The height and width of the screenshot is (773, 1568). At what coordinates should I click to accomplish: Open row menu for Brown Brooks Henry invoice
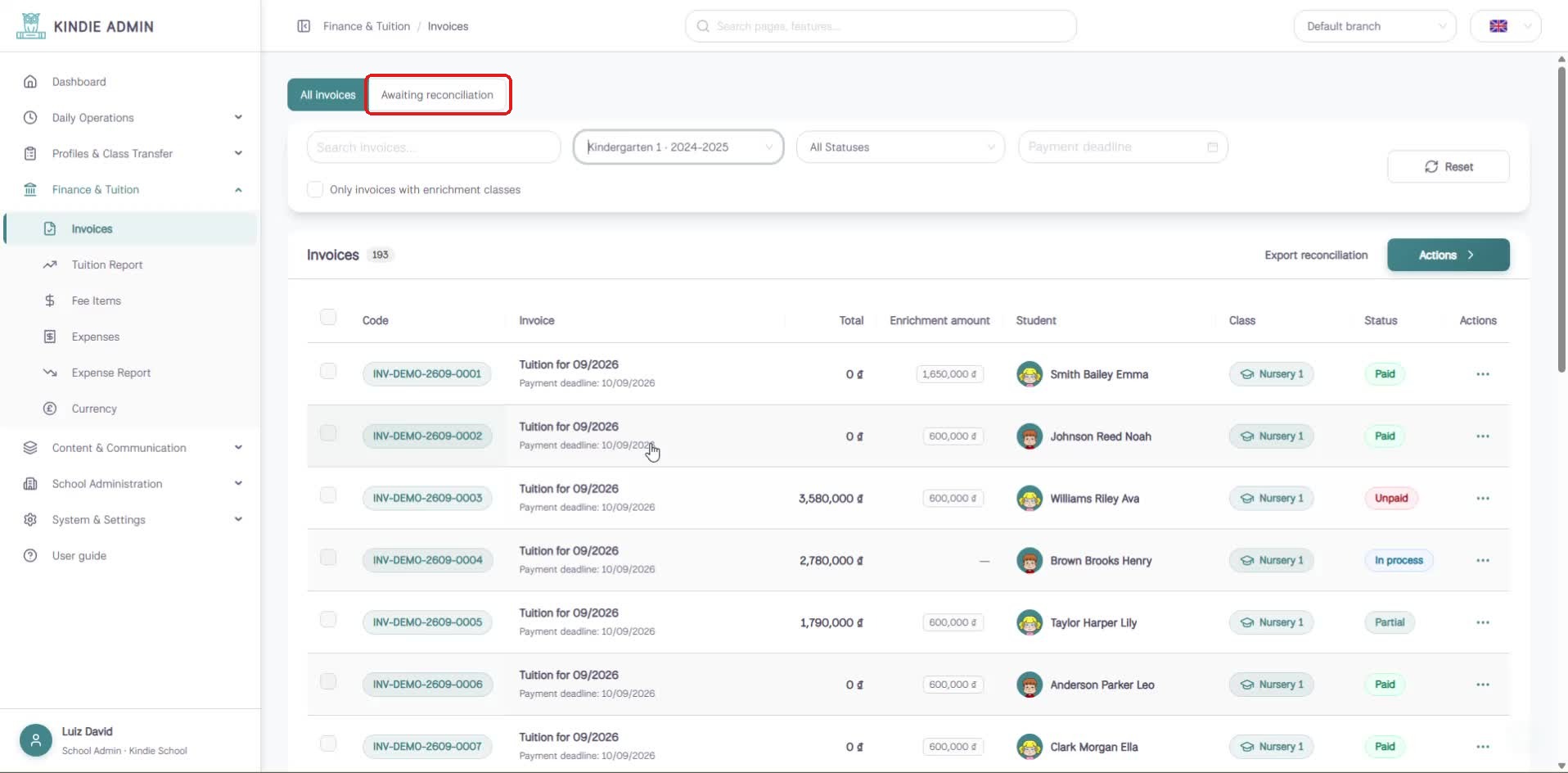1482,560
